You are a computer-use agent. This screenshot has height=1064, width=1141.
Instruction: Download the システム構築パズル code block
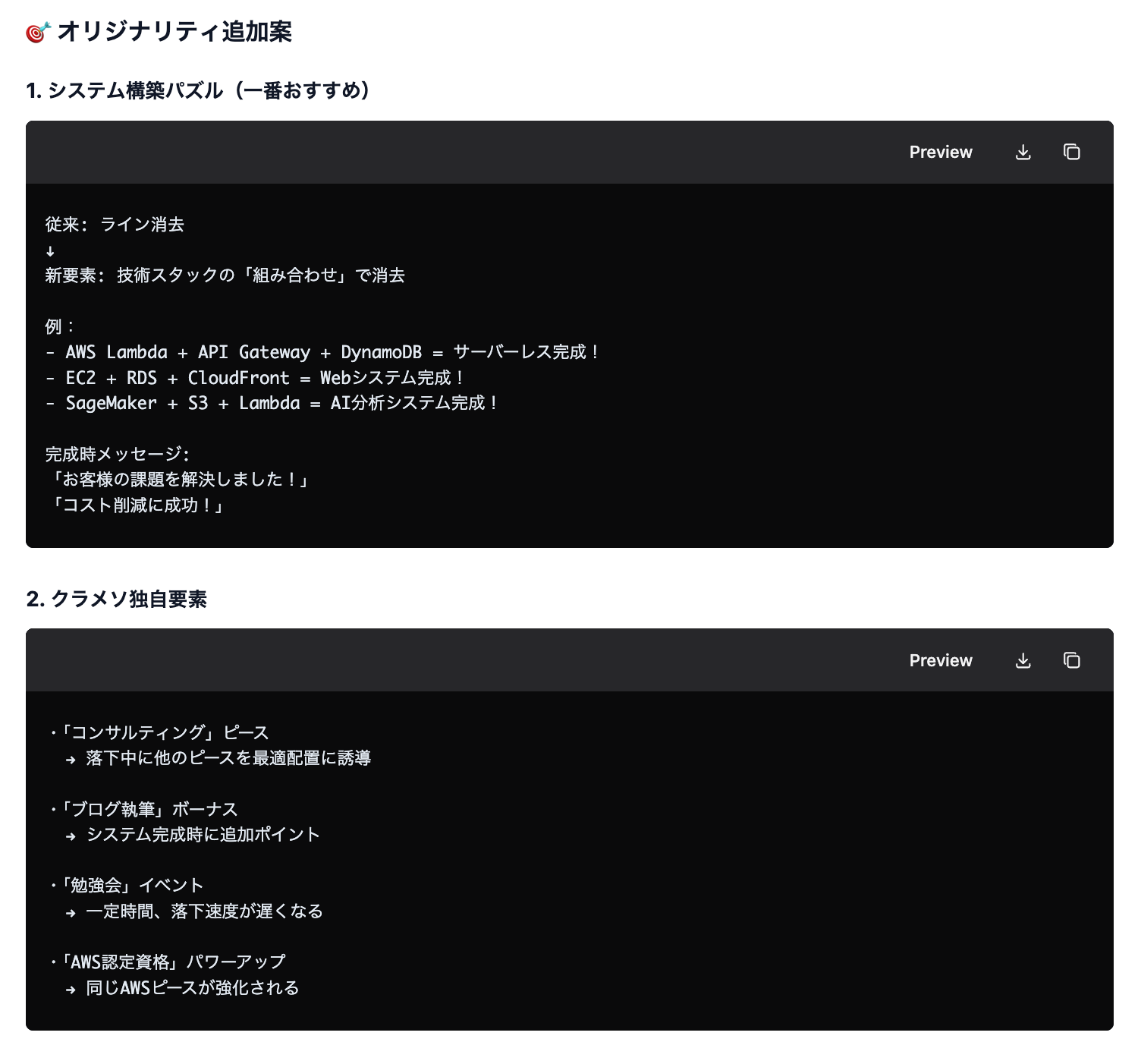click(1023, 153)
